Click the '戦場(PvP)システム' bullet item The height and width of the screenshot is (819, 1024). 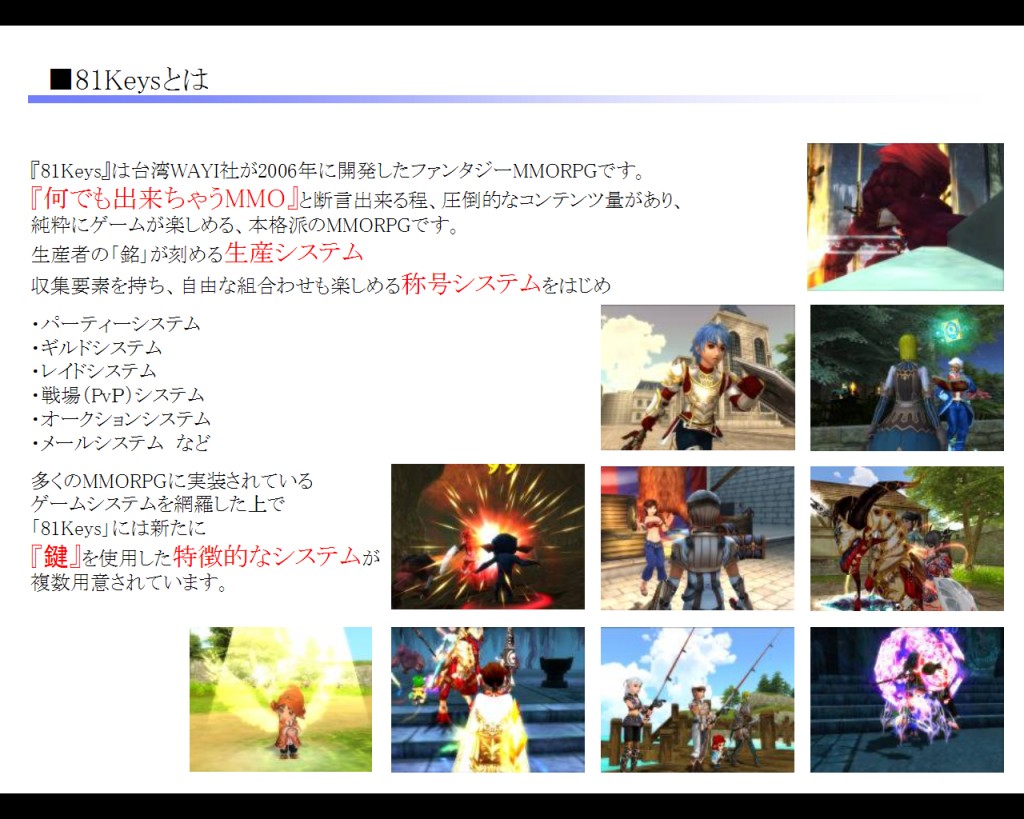(118, 395)
